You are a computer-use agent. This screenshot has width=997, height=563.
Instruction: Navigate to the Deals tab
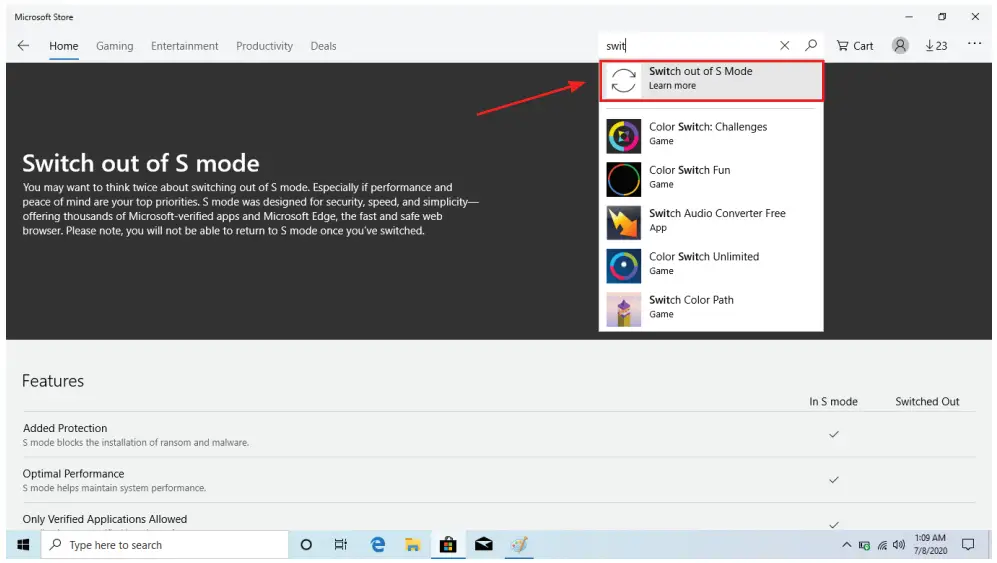[x=323, y=46]
